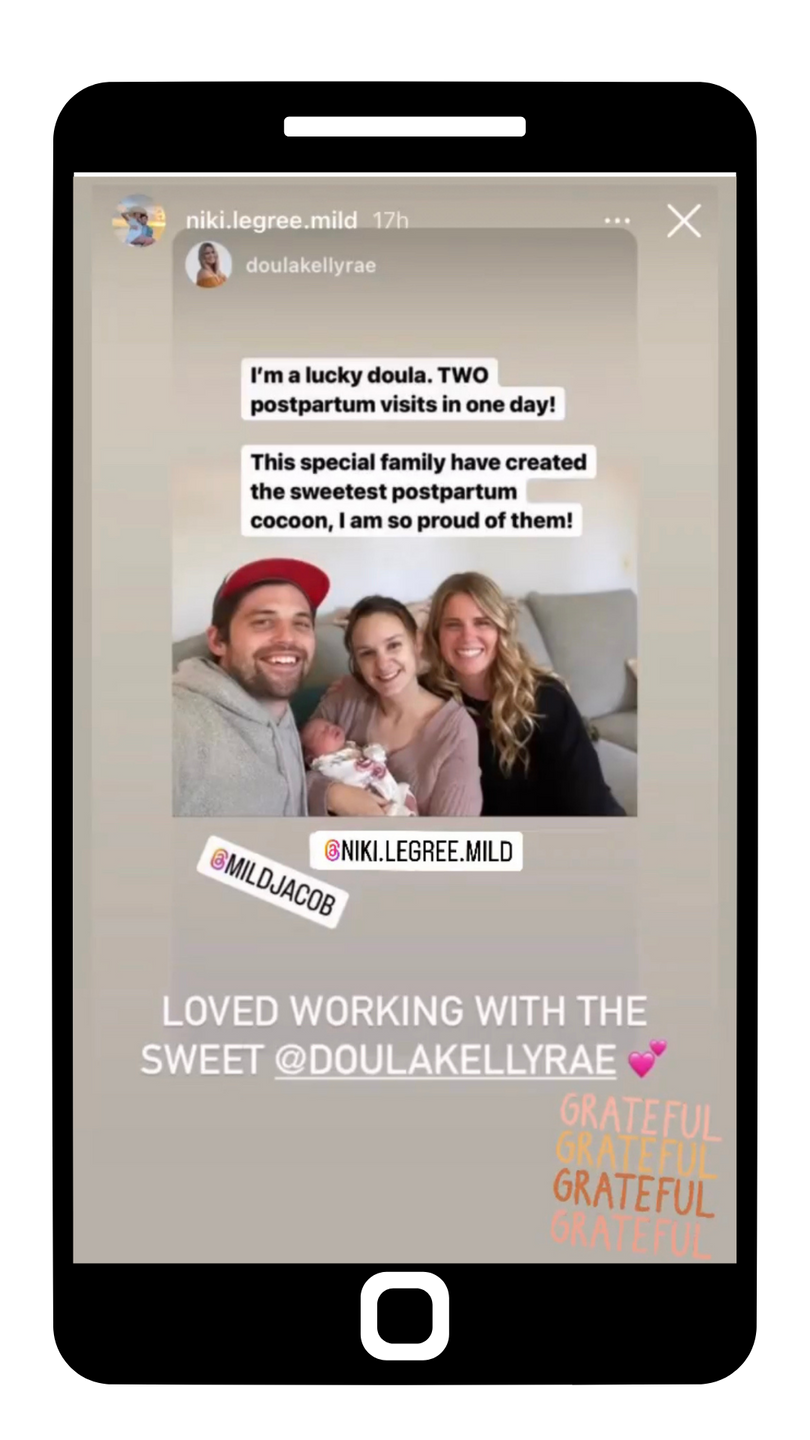Tap the 'LOVED WORKING WITH THE' text
Image resolution: width=810 pixels, height=1440 pixels.
pos(405,1011)
